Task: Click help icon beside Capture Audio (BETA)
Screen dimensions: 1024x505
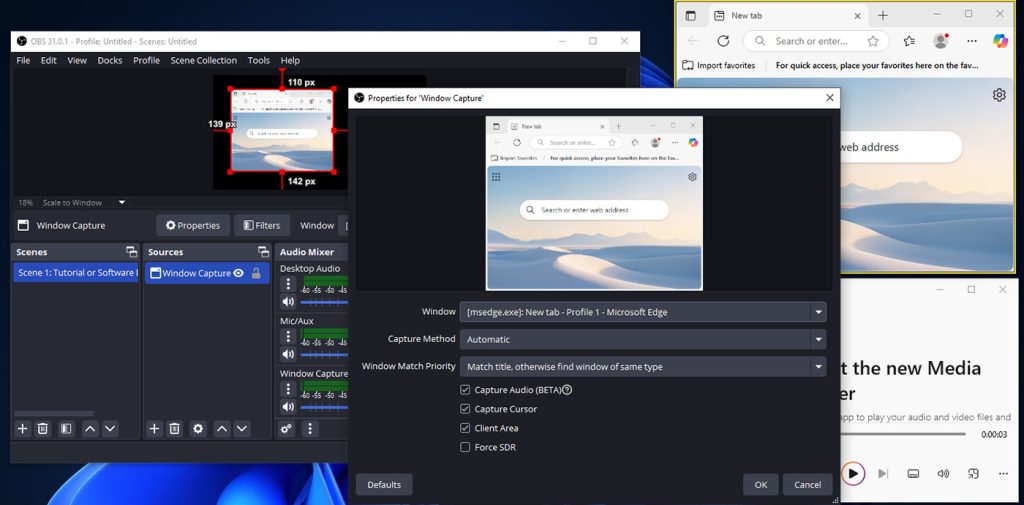Action: [567, 390]
